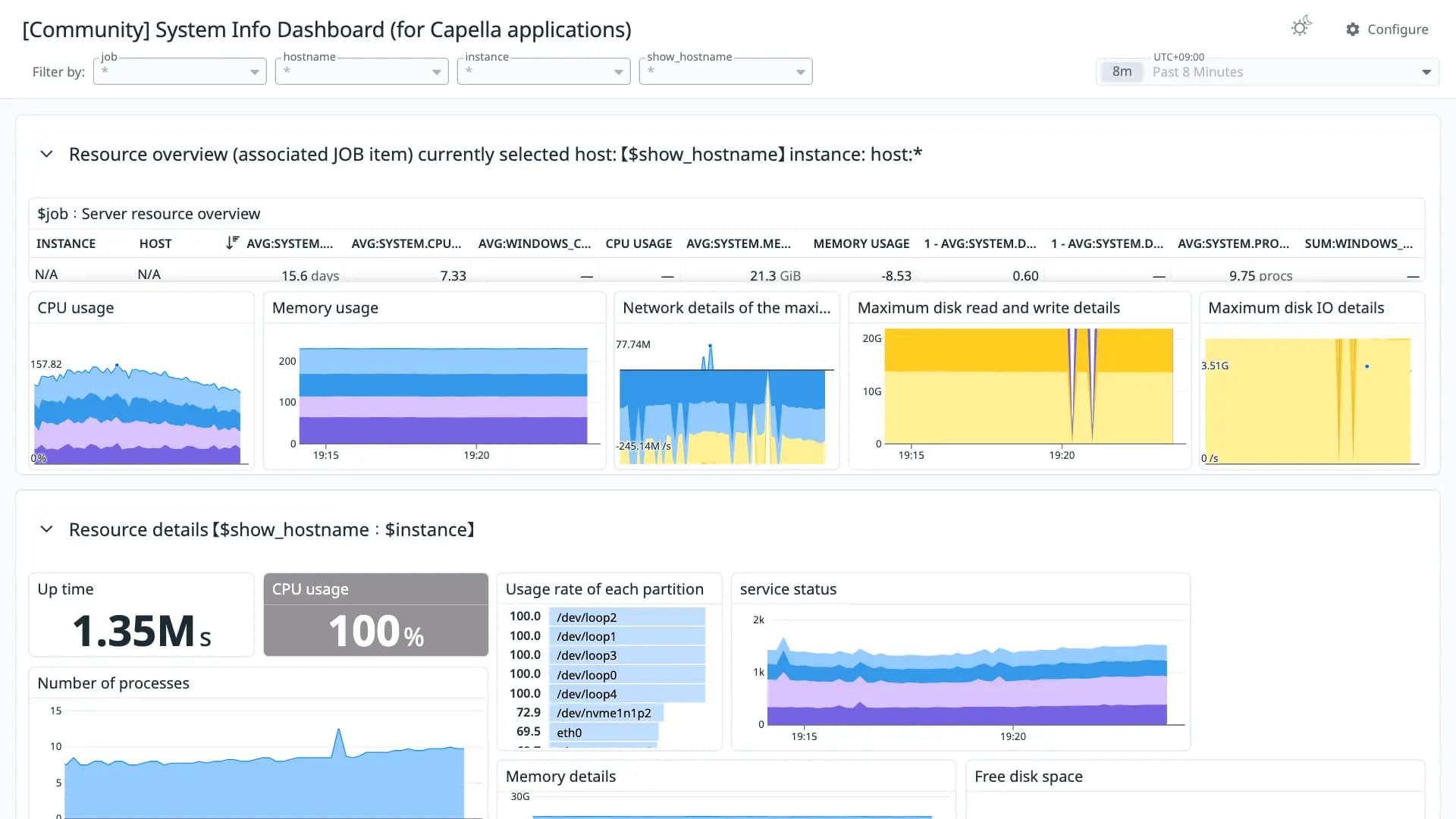Click the SUM:WINDOWS_... column header
The height and width of the screenshot is (819, 1456).
[1359, 243]
